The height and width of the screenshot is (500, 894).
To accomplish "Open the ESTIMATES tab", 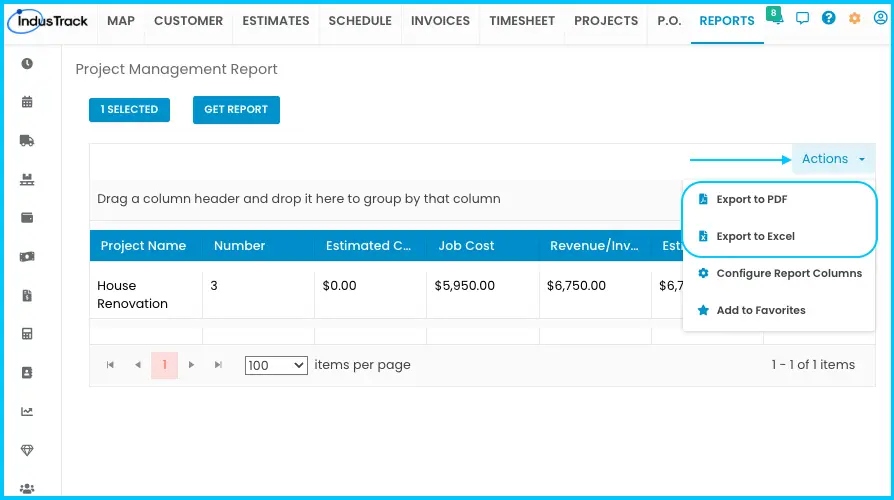I will 276,21.
